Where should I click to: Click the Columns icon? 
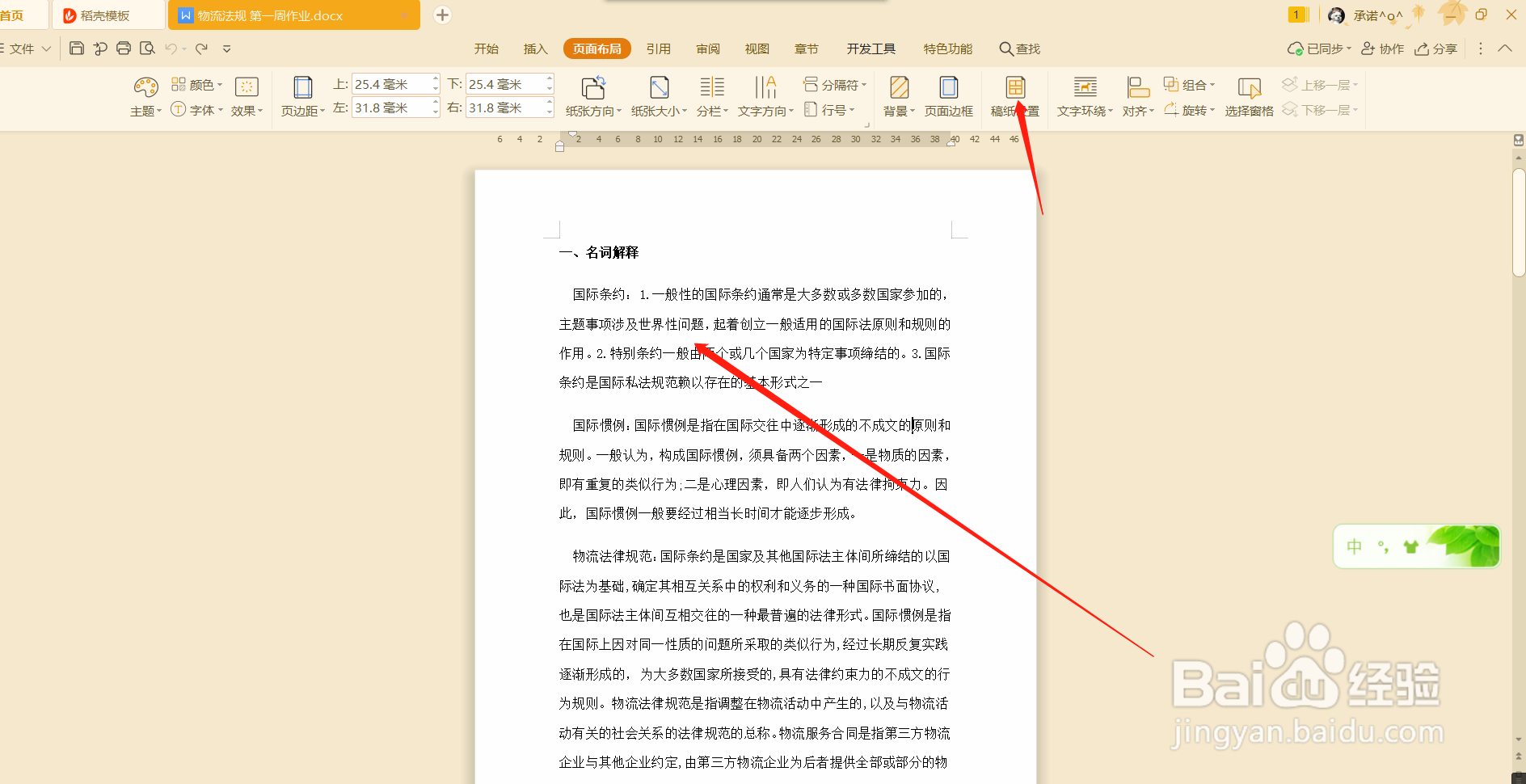[712, 87]
